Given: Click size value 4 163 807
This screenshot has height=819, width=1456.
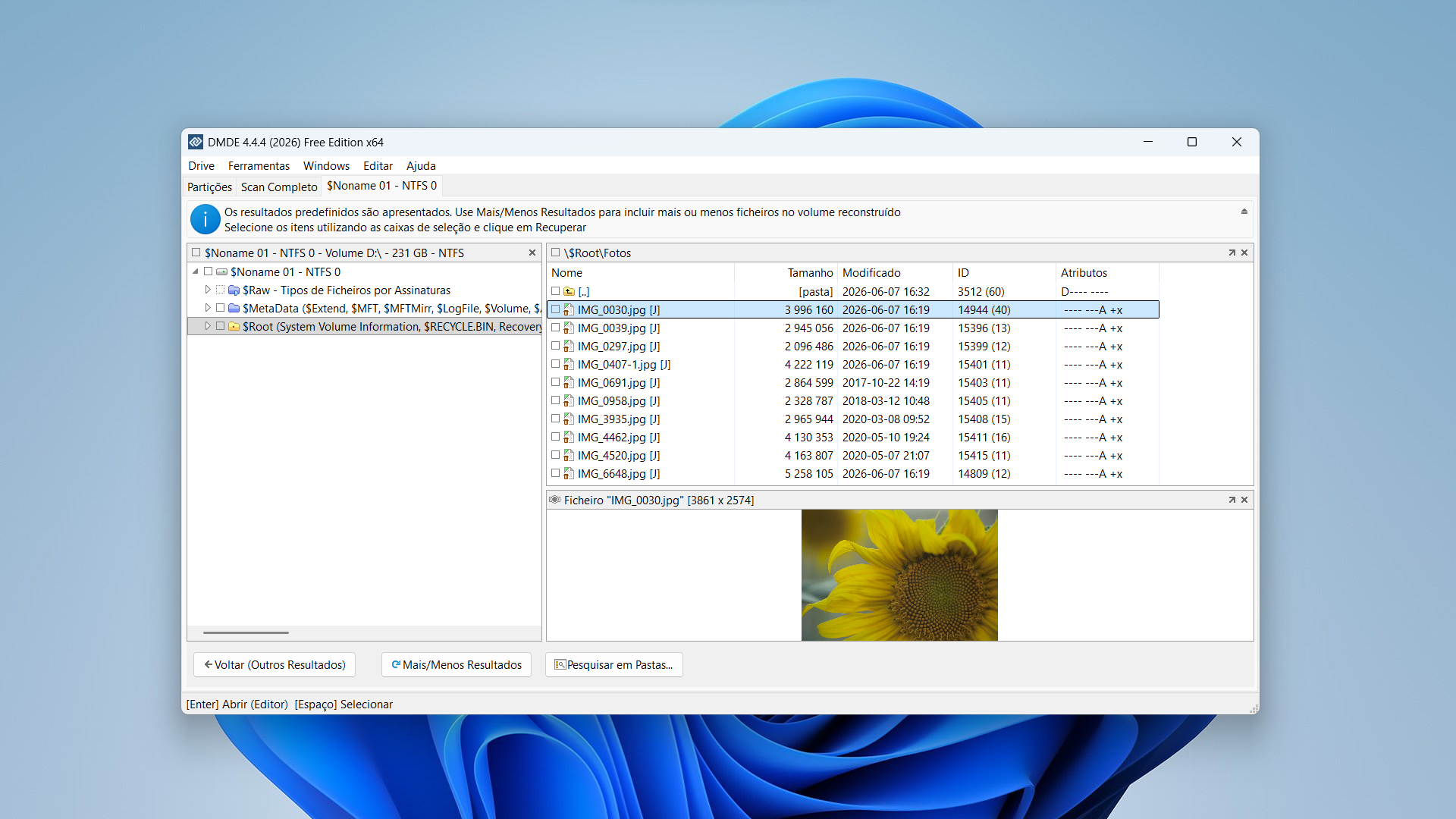Looking at the screenshot, I should [x=808, y=455].
